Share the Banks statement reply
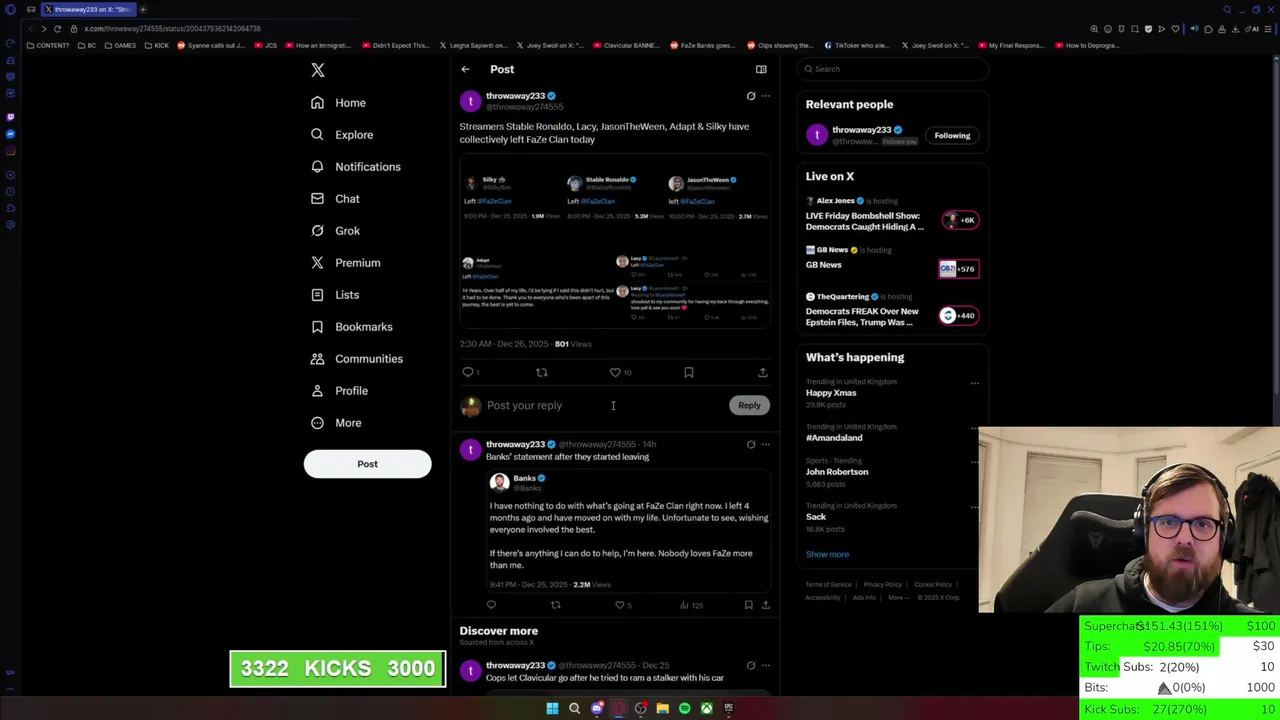1280x720 pixels. click(x=766, y=605)
